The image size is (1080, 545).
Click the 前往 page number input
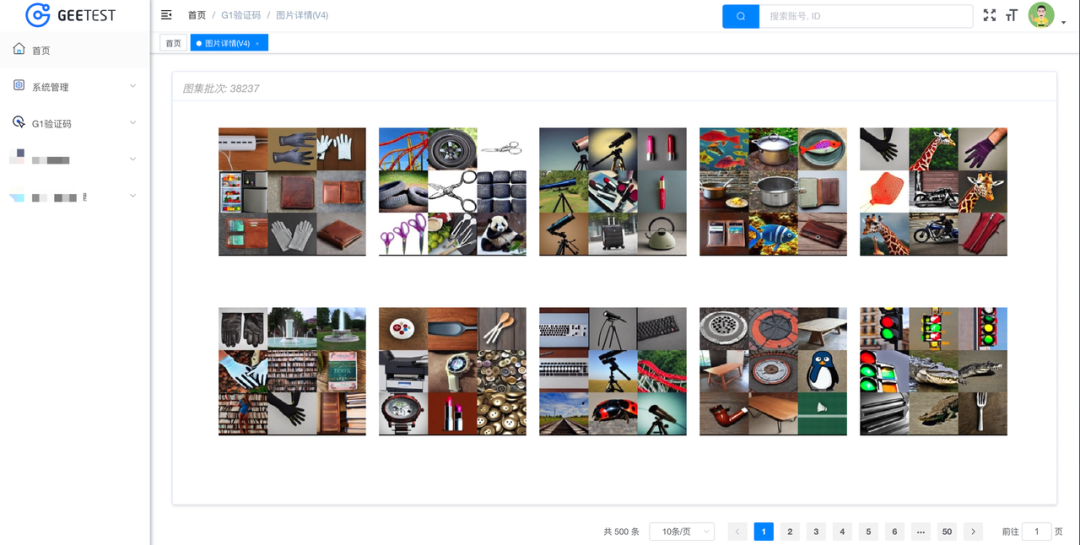(1037, 531)
